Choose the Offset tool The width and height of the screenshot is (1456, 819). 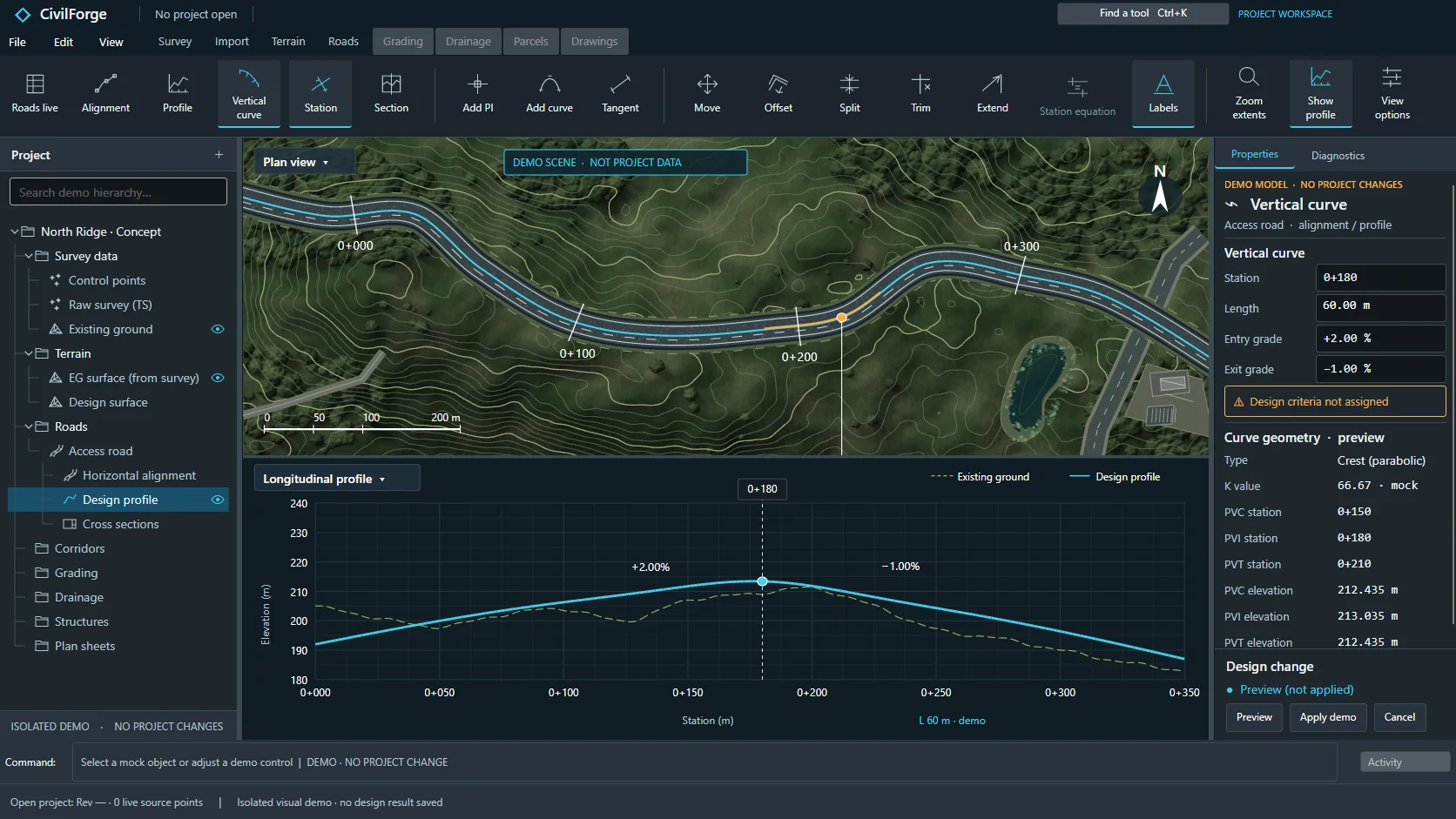(779, 94)
